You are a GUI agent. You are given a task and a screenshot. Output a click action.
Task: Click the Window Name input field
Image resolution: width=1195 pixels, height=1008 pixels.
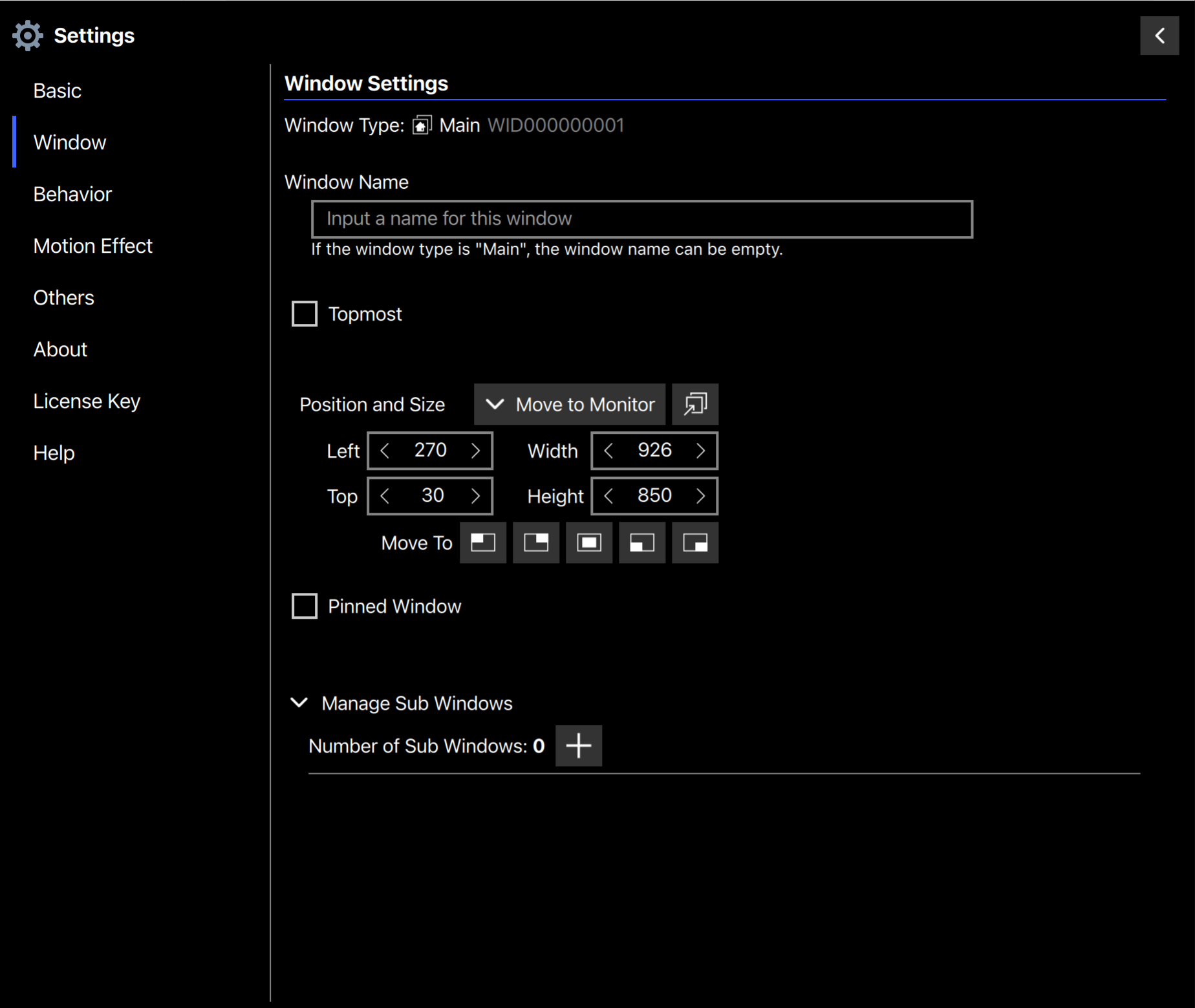point(641,219)
